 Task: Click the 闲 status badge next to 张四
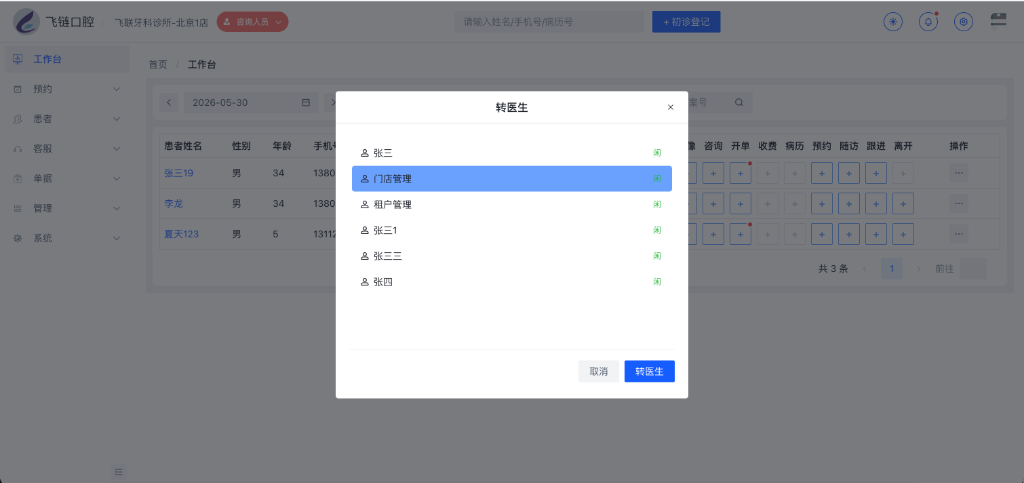657,282
